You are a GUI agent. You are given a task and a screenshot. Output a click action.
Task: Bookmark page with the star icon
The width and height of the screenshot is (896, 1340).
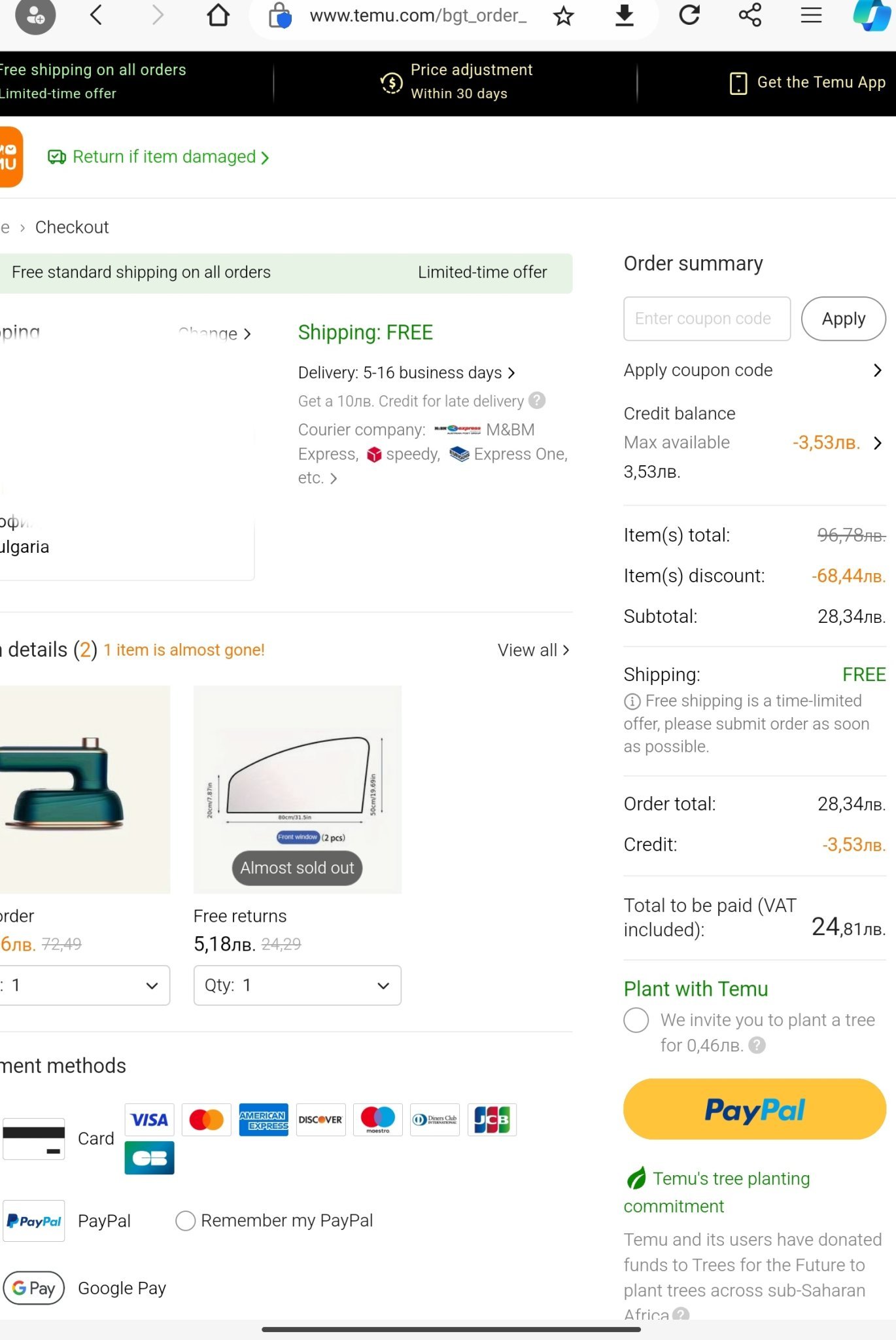[x=563, y=15]
